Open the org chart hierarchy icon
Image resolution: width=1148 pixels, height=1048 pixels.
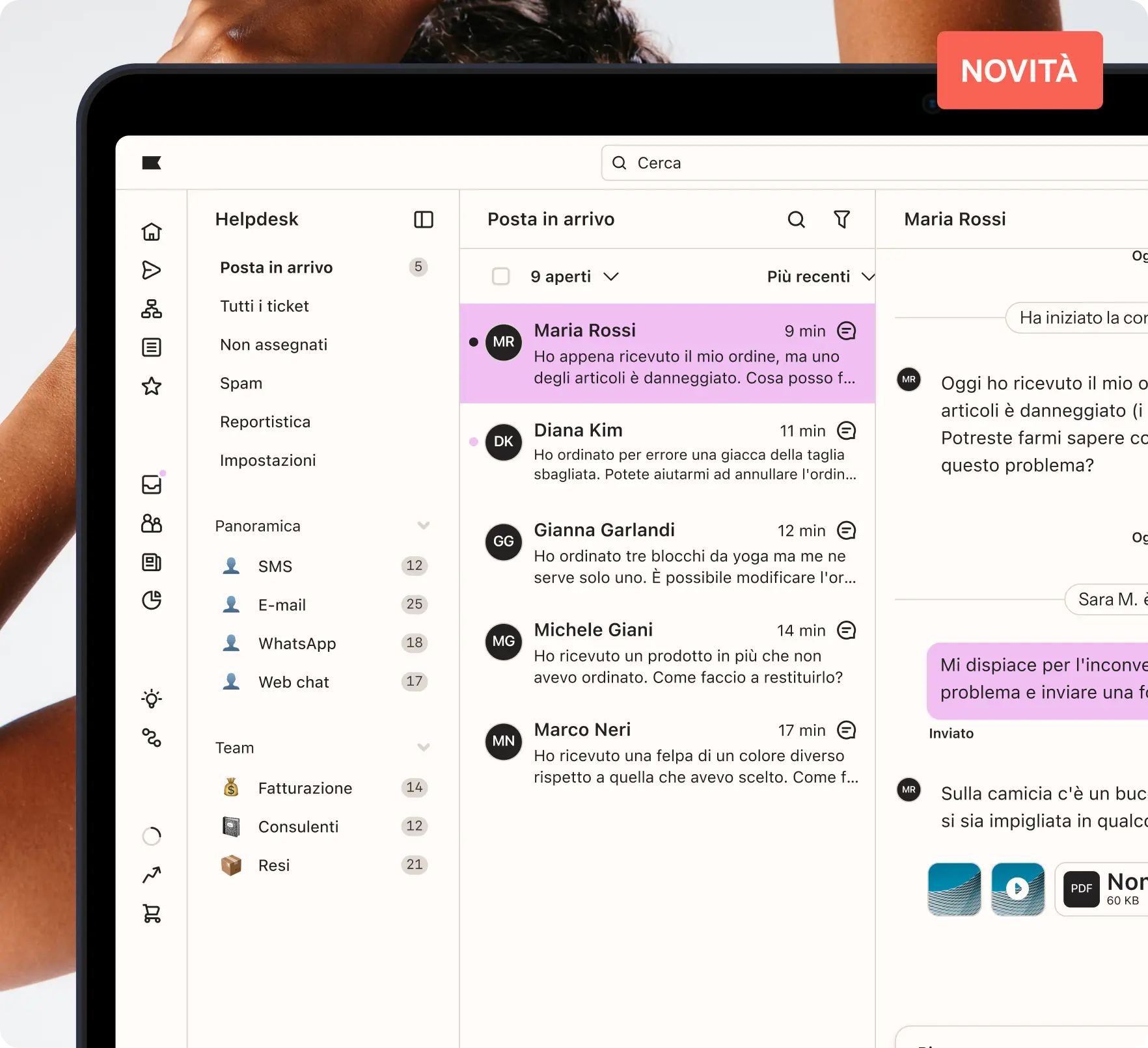tap(152, 308)
